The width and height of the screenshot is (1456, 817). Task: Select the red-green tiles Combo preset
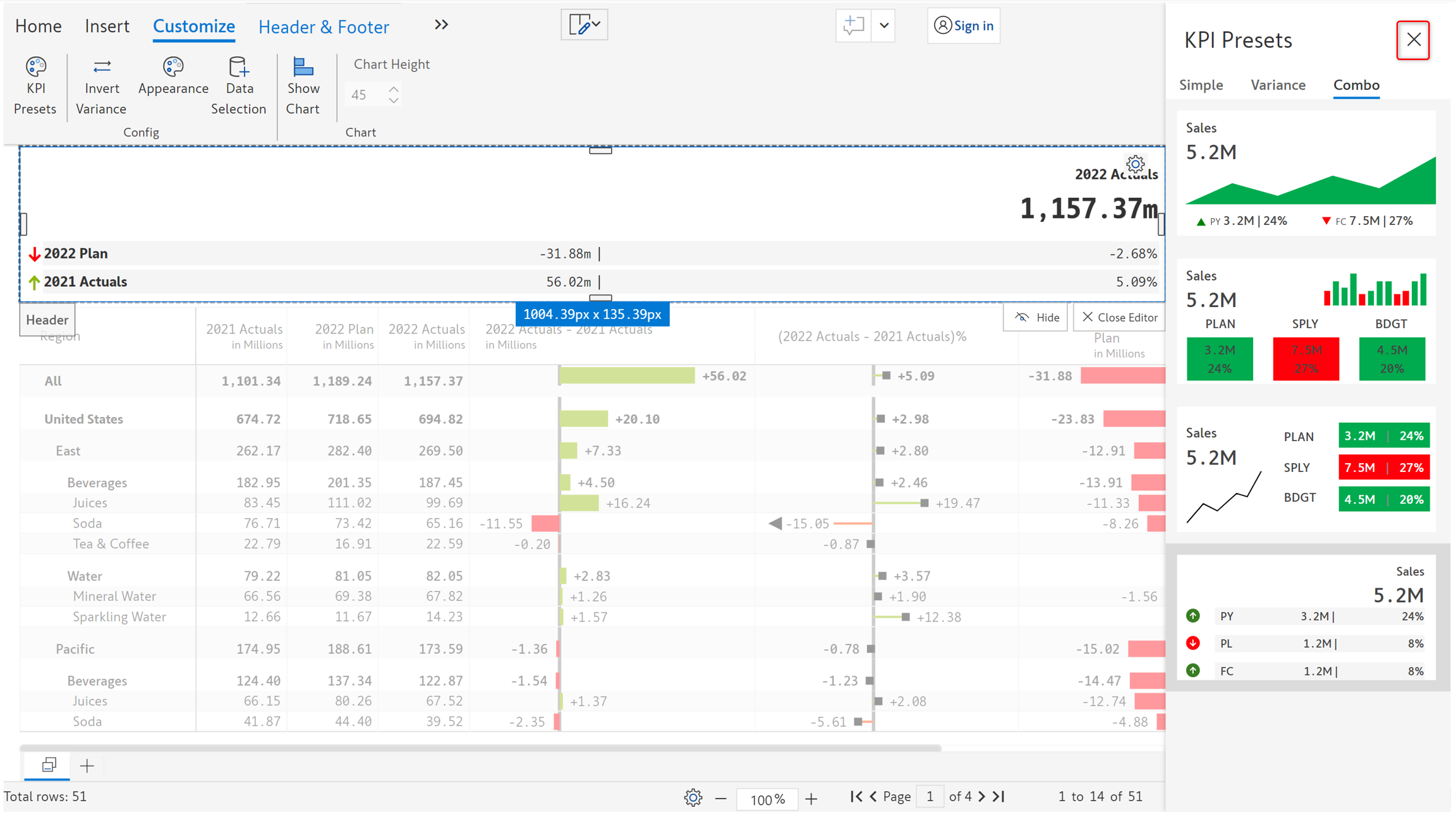1306,321
